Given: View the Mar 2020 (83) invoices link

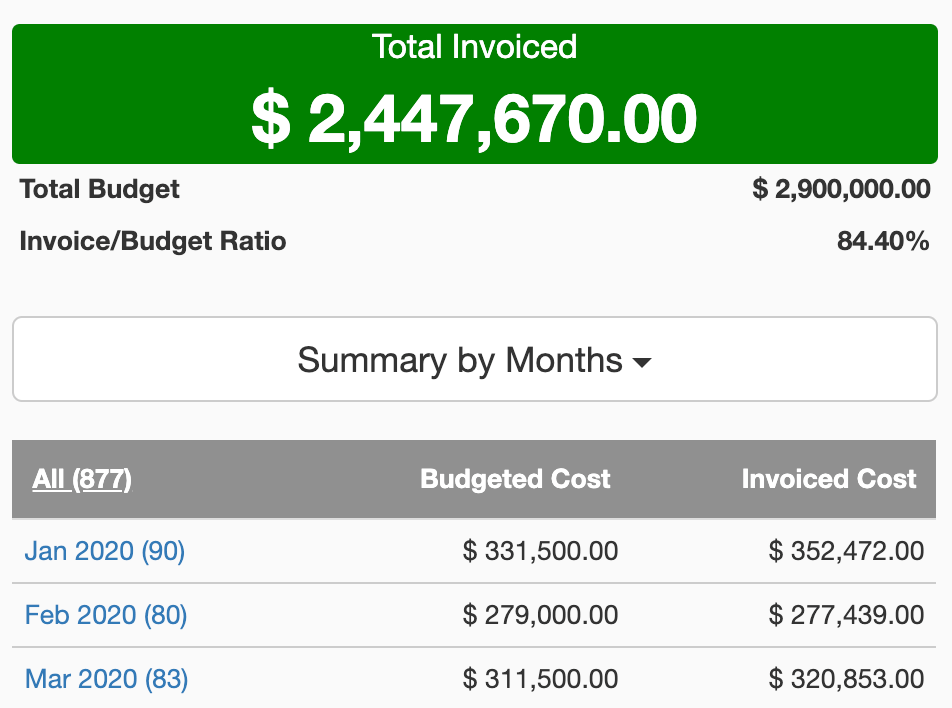Looking at the screenshot, I should click(106, 680).
